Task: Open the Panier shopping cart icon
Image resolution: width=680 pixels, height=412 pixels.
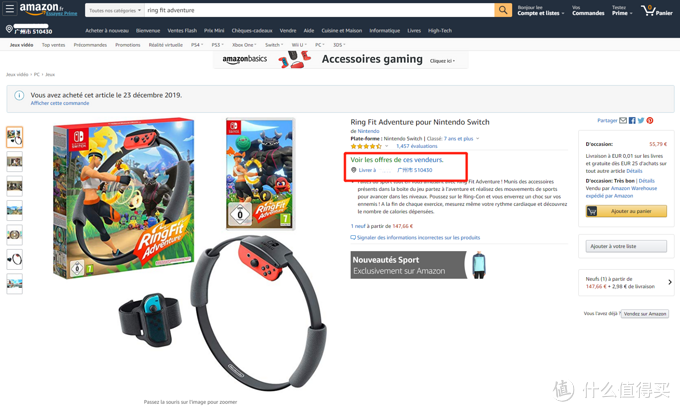Action: pos(657,10)
